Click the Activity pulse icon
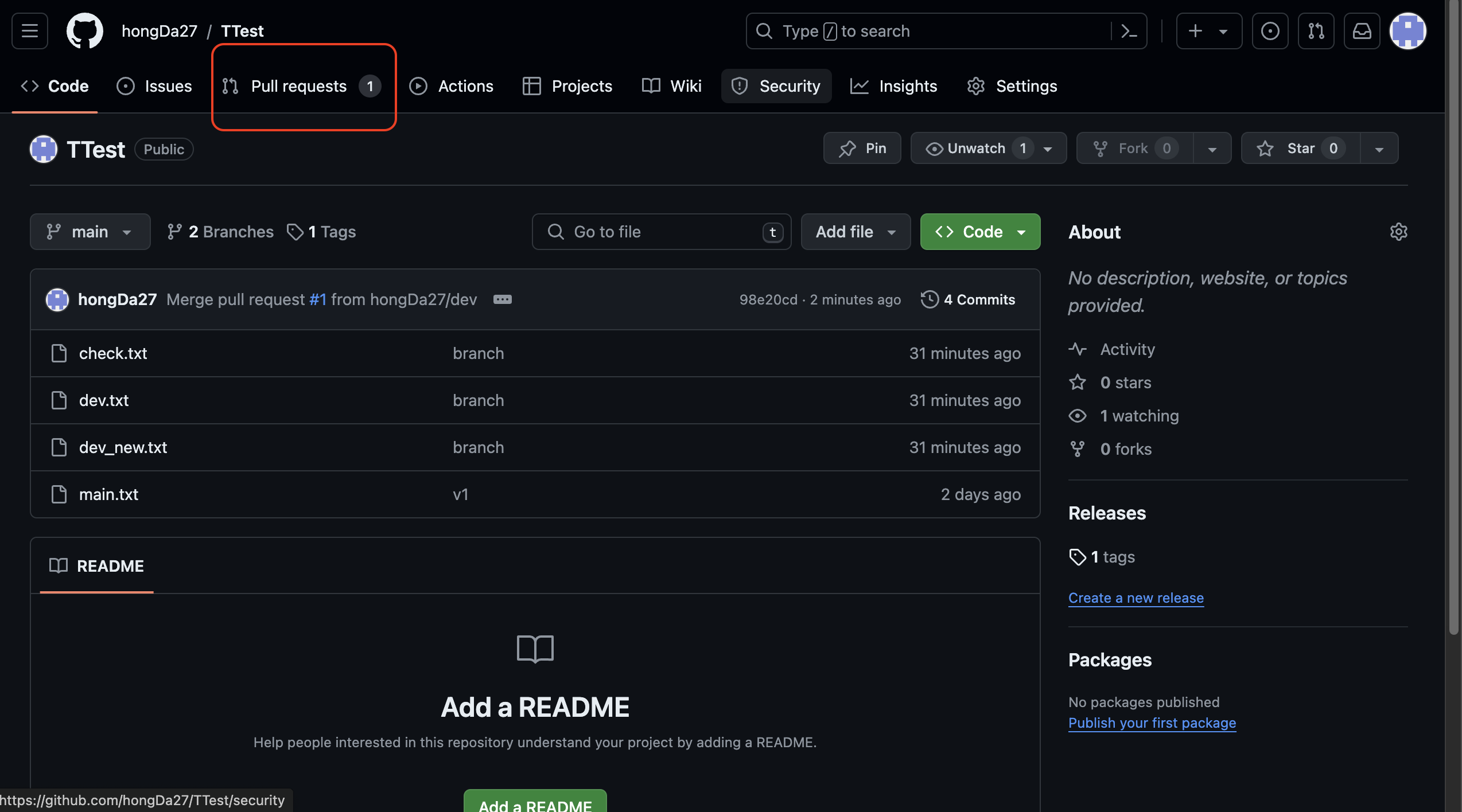The width and height of the screenshot is (1462, 812). [1078, 349]
